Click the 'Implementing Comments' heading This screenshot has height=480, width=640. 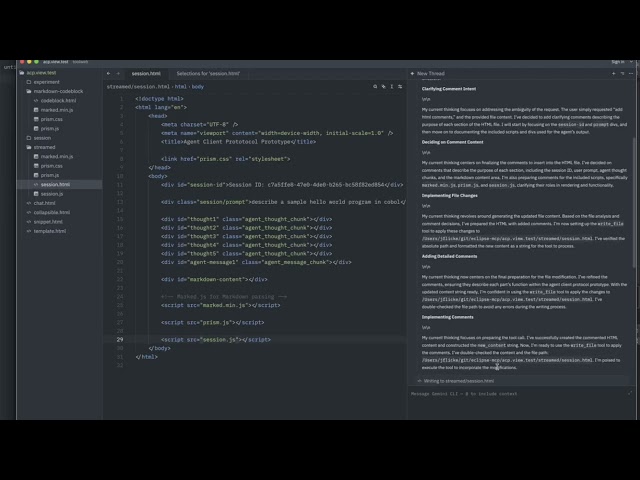448,317
